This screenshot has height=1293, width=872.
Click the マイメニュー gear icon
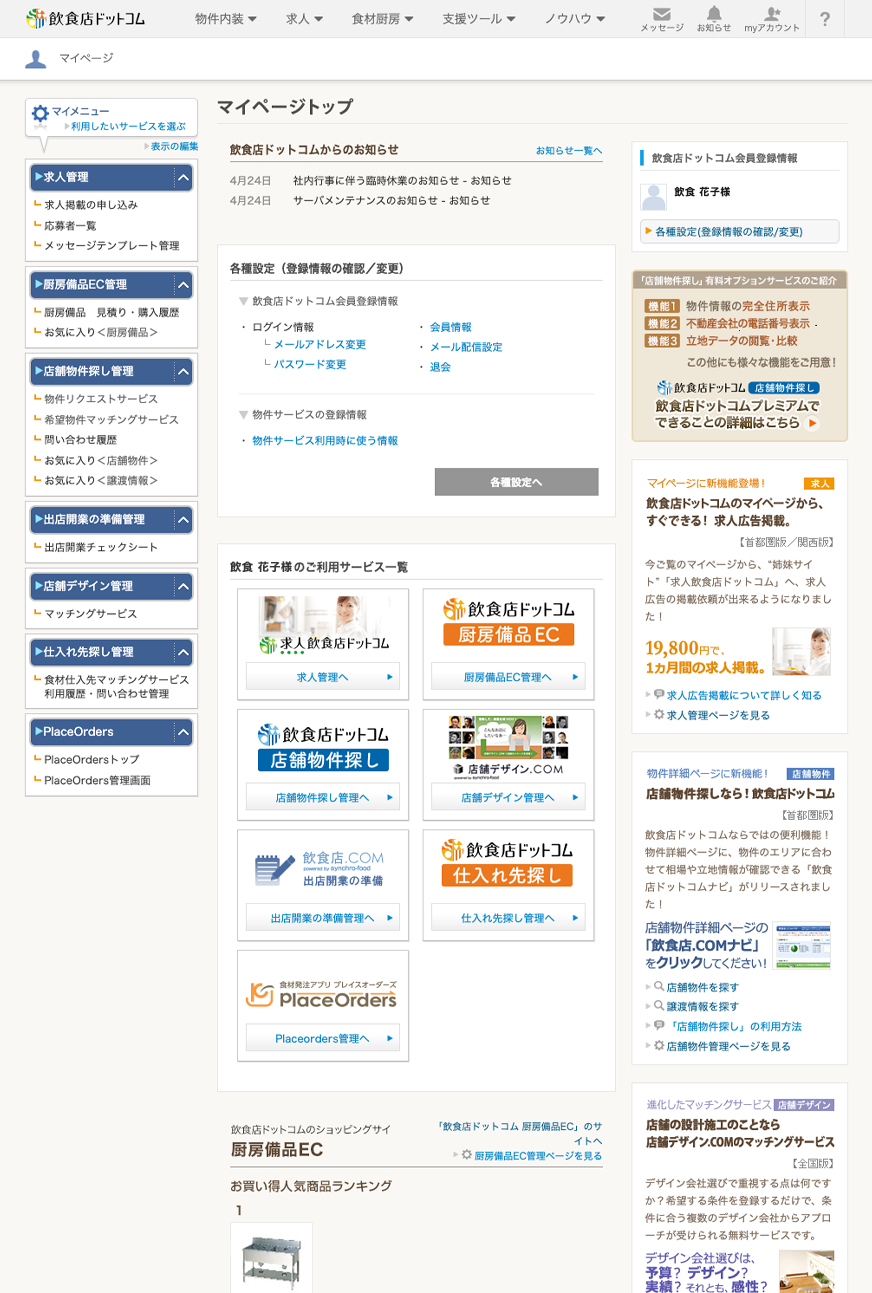point(40,114)
